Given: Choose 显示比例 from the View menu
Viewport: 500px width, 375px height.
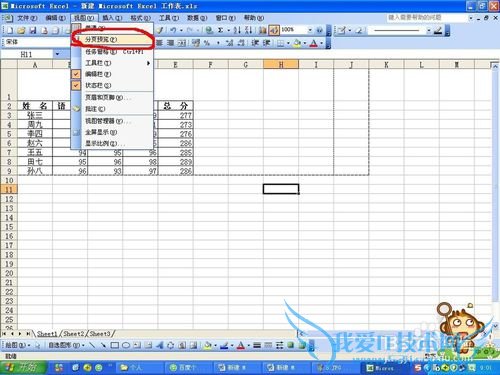Looking at the screenshot, I should (112, 143).
